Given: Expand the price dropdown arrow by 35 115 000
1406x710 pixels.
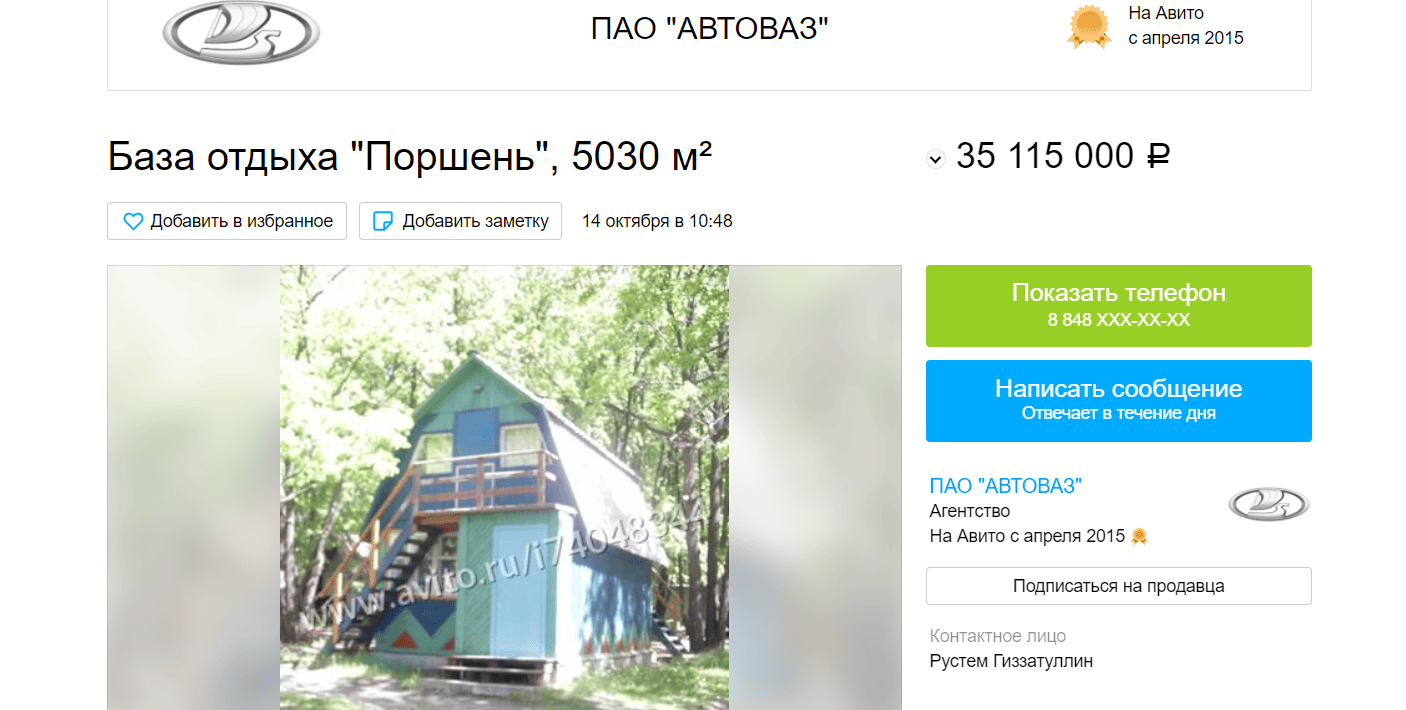Looking at the screenshot, I should [x=936, y=158].
